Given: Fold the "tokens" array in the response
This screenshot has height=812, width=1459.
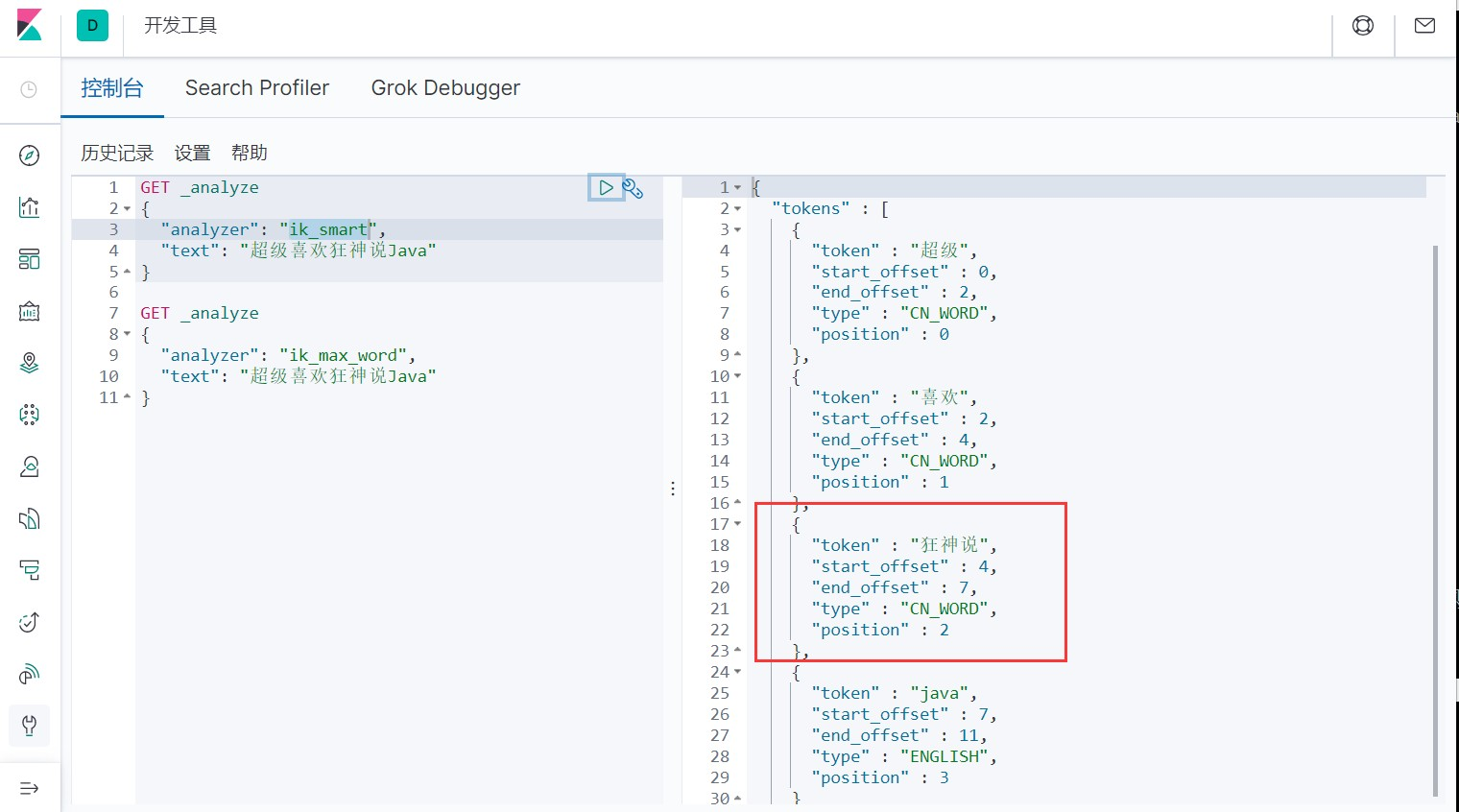Looking at the screenshot, I should pos(737,209).
